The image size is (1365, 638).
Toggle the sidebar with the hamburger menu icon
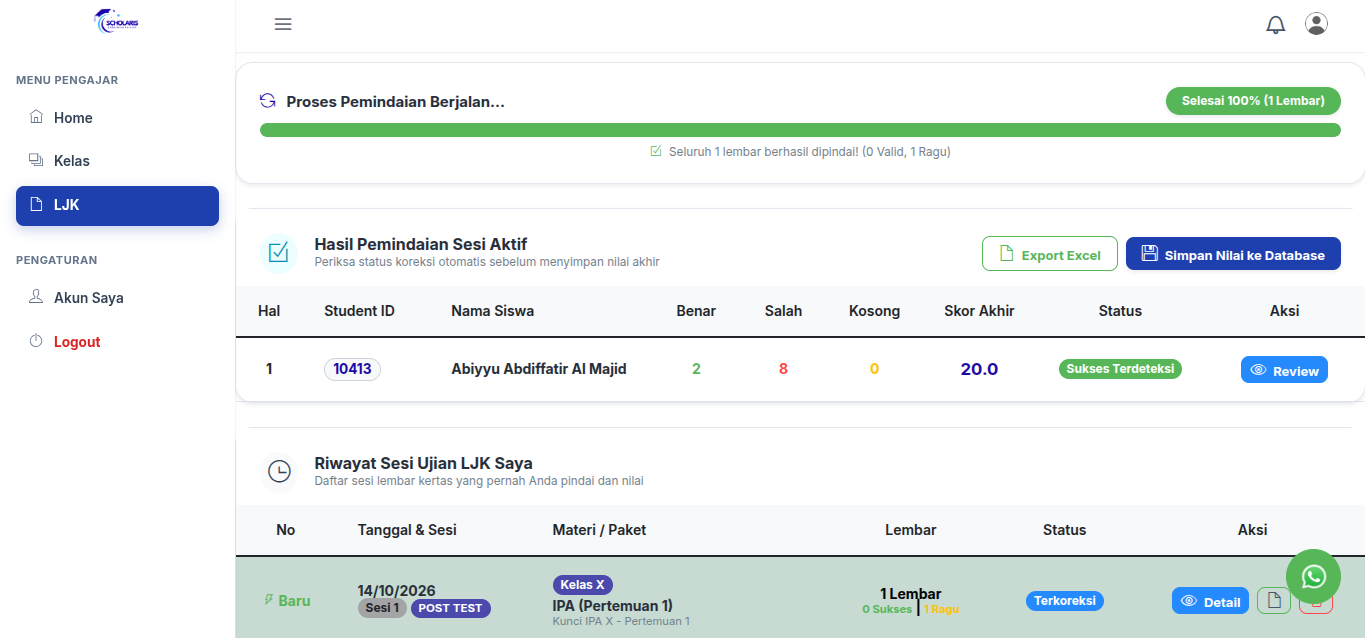tap(283, 24)
